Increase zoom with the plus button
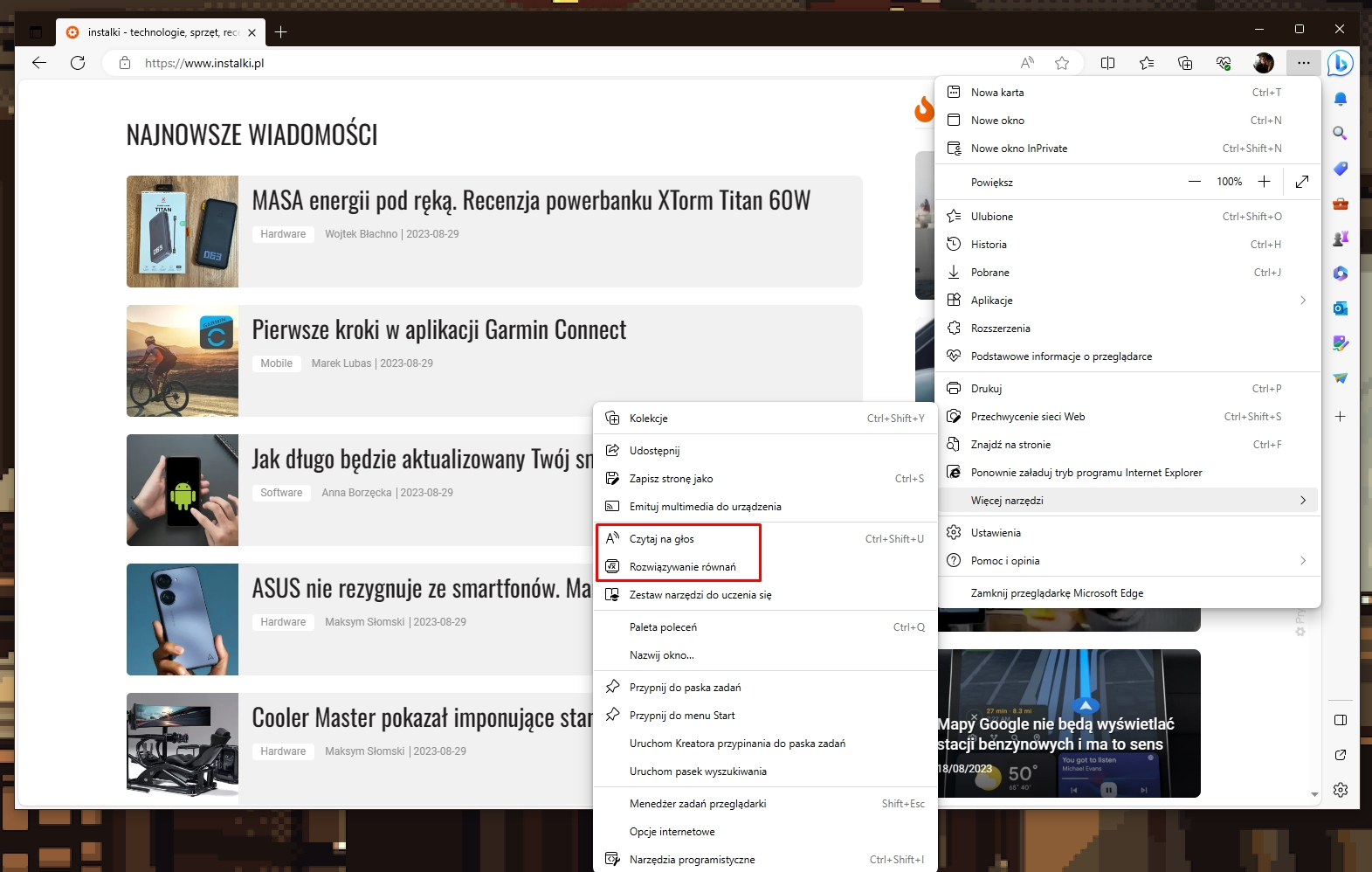 coord(1264,182)
